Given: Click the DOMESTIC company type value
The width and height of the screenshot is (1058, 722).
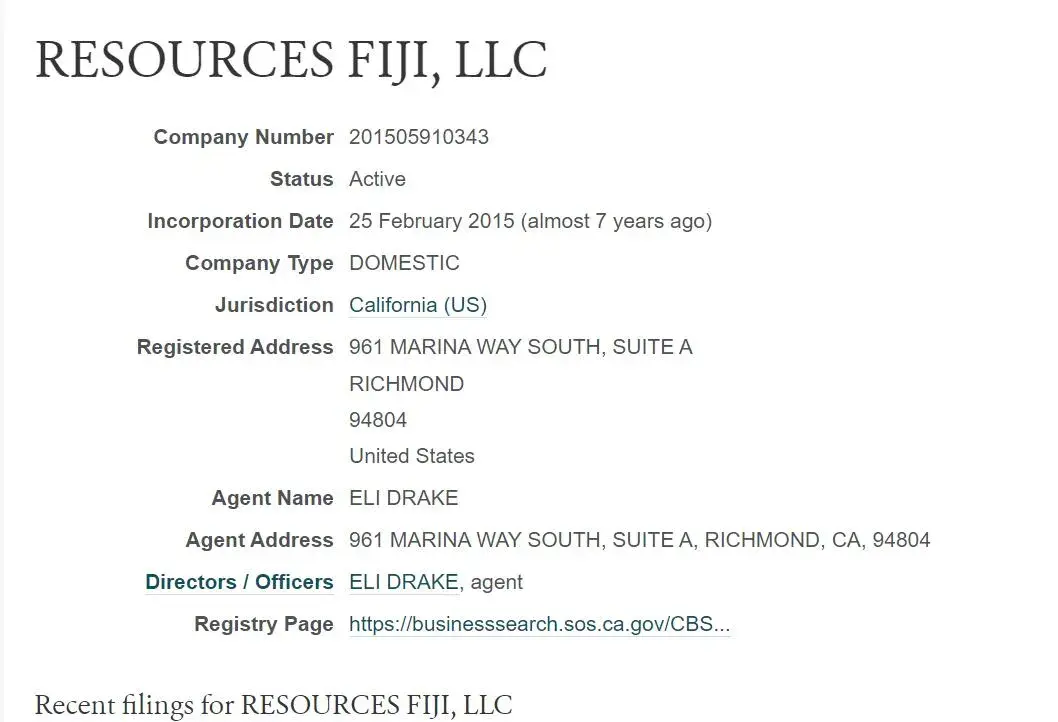Looking at the screenshot, I should (x=404, y=263).
